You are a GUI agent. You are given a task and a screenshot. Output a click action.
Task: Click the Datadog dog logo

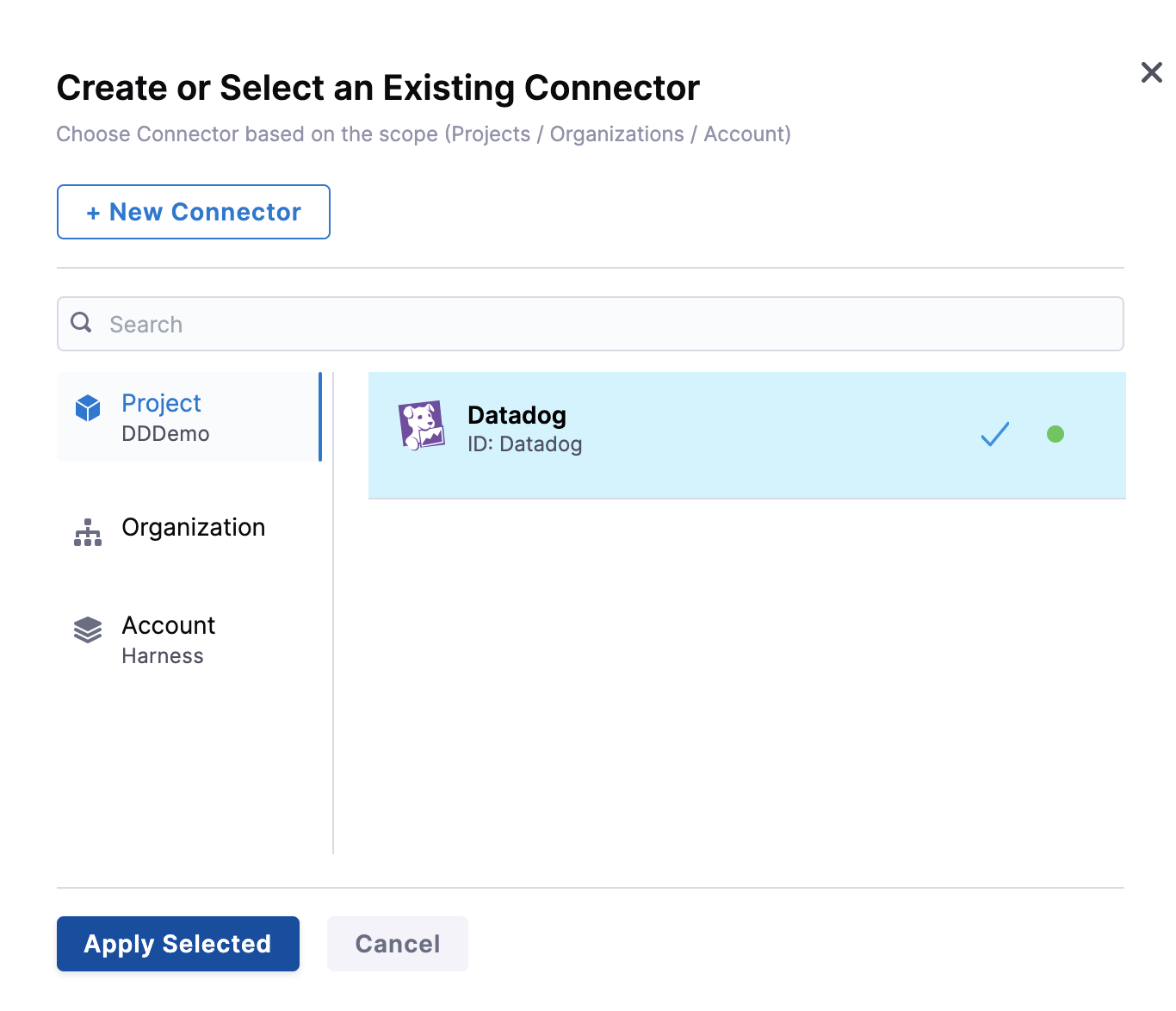(421, 425)
